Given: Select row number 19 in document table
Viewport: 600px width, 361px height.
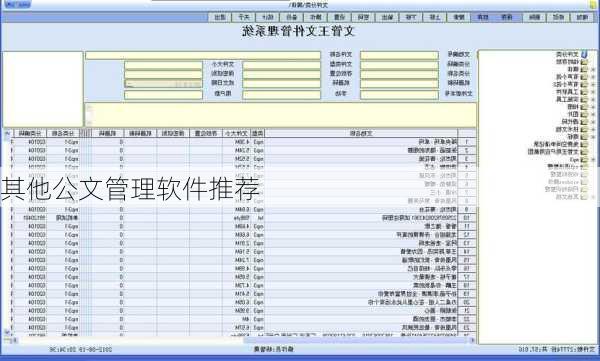Looking at the screenshot, I should [467, 294].
